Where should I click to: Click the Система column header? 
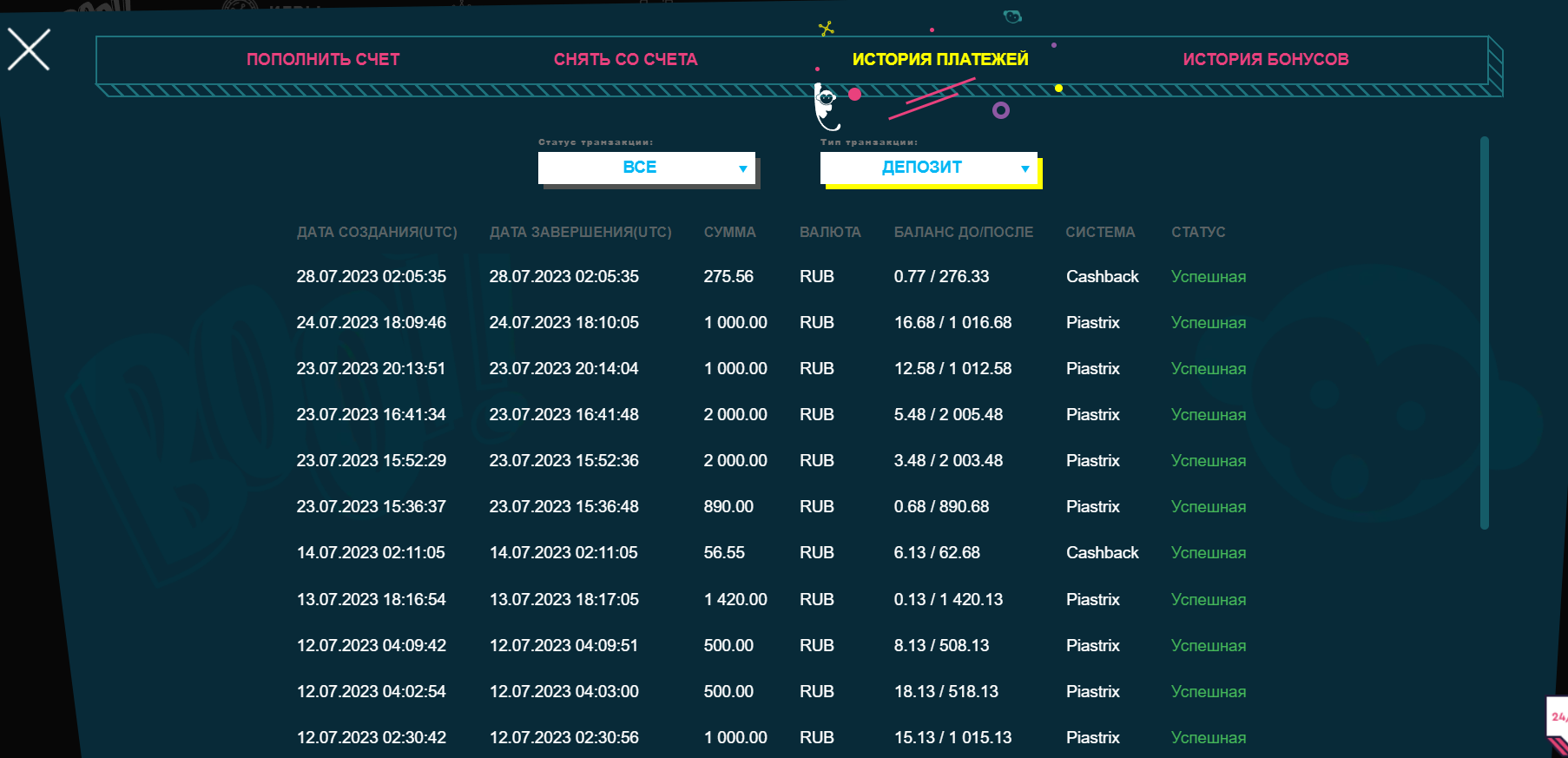1100,233
